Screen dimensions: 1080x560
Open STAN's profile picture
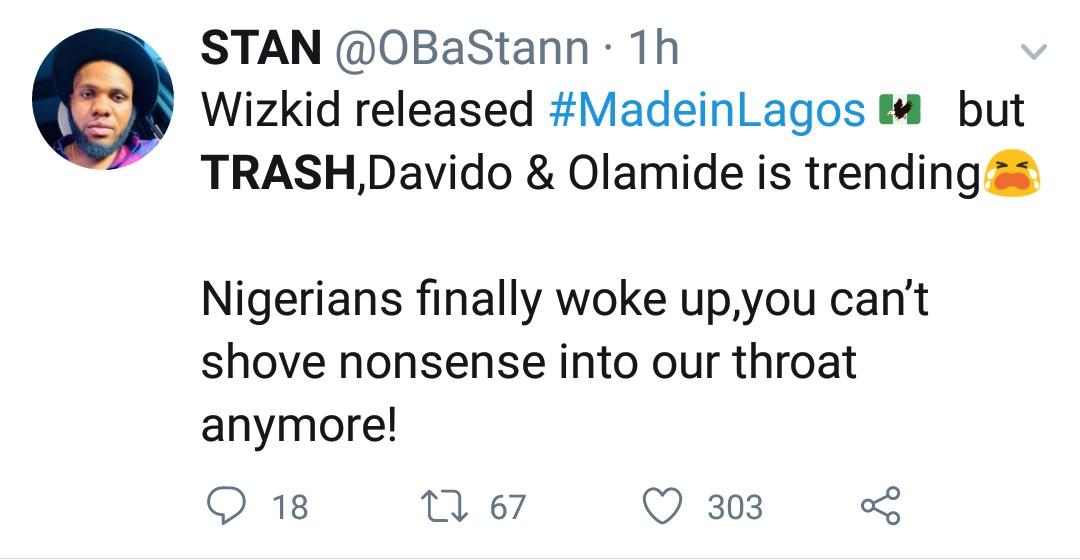point(103,99)
